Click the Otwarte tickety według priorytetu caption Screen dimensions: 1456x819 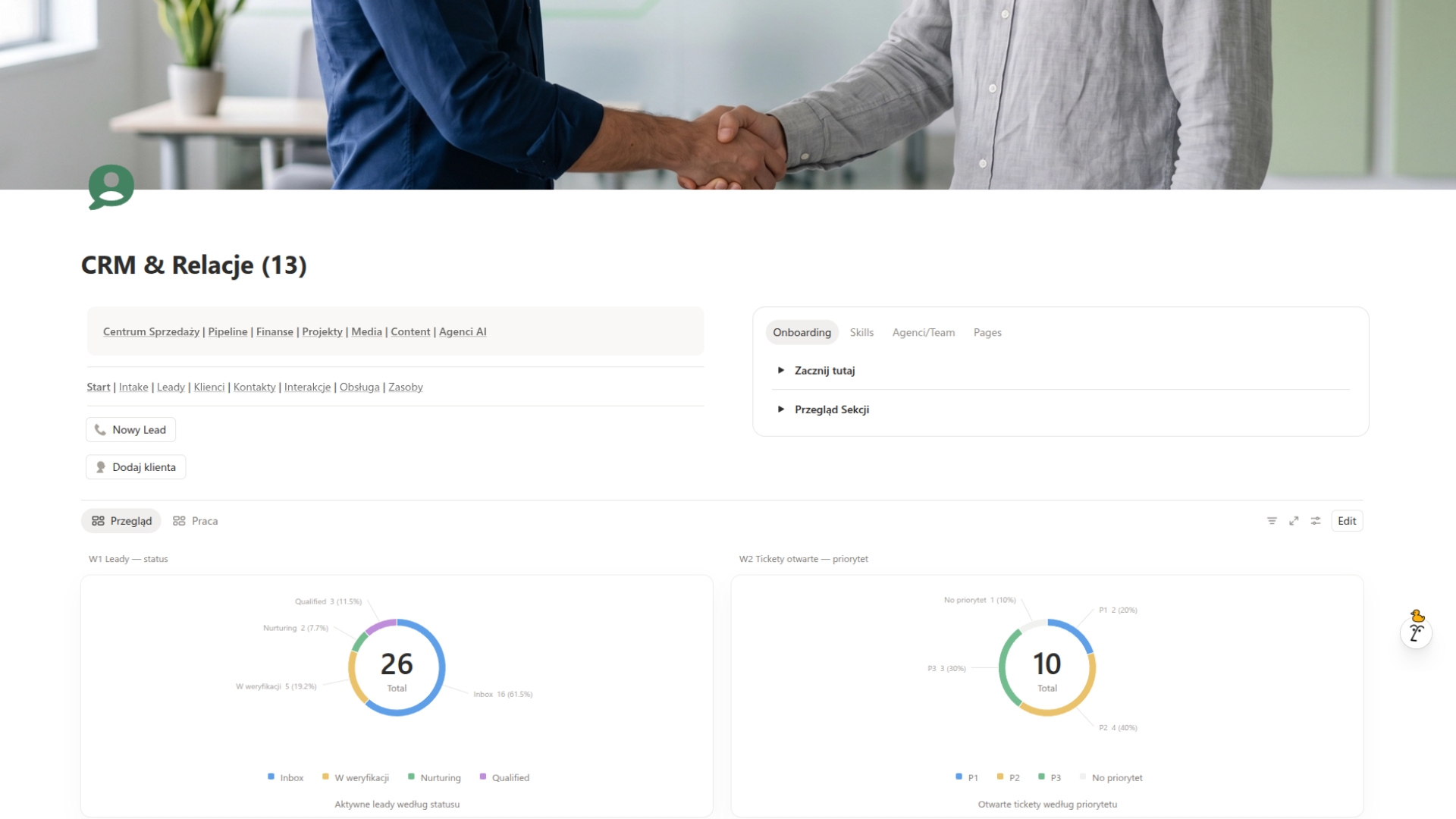pos(1047,804)
